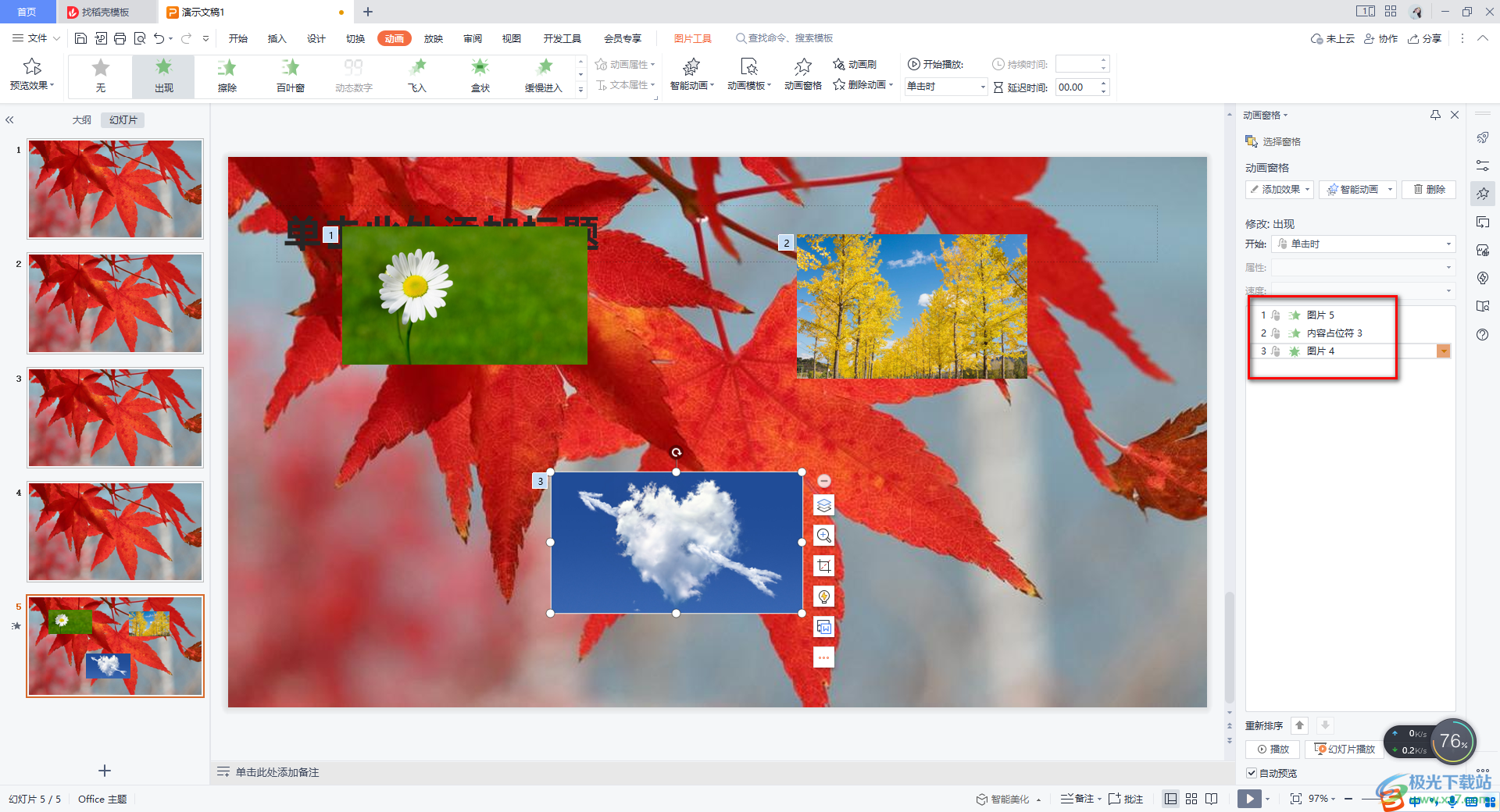Open the Design (设计) ribbon tab
Viewport: 1500px width, 812px height.
[x=316, y=38]
